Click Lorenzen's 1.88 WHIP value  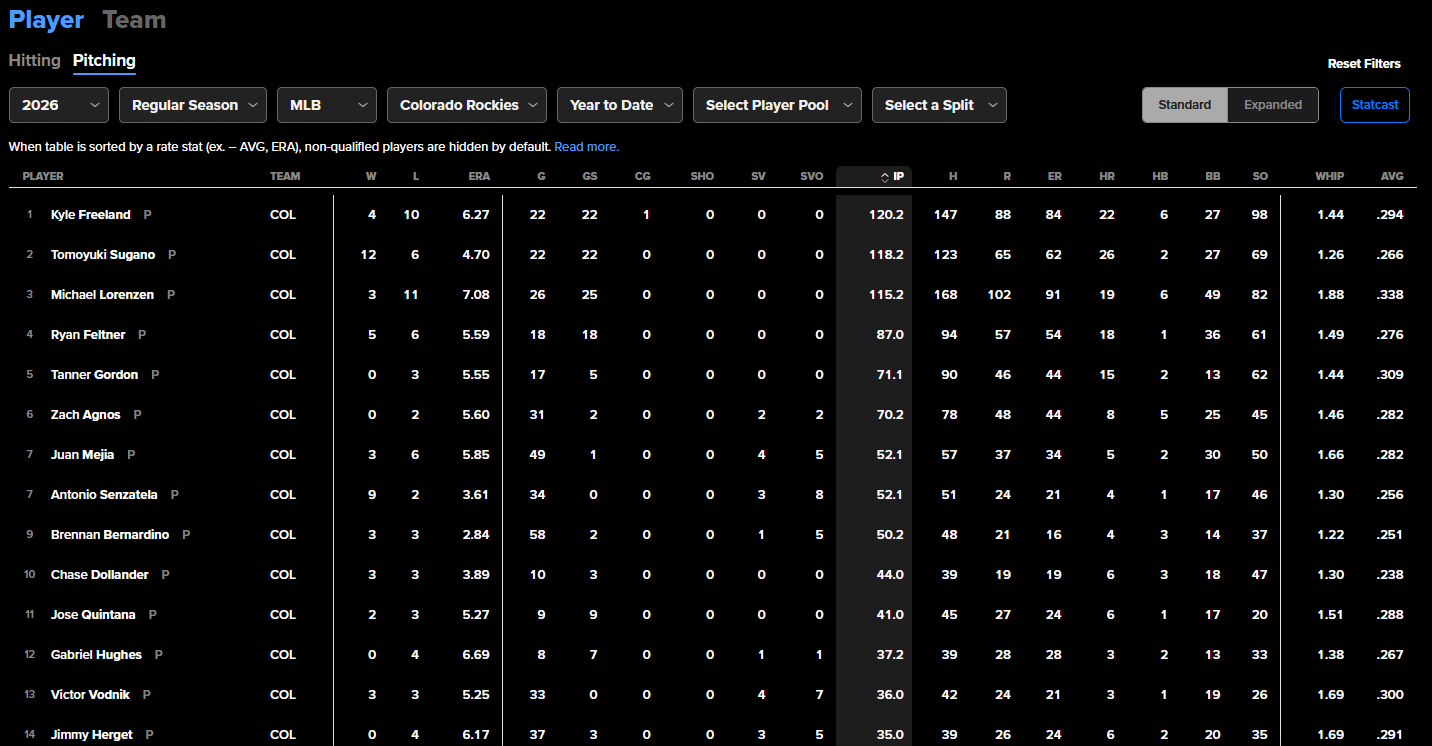[1331, 295]
